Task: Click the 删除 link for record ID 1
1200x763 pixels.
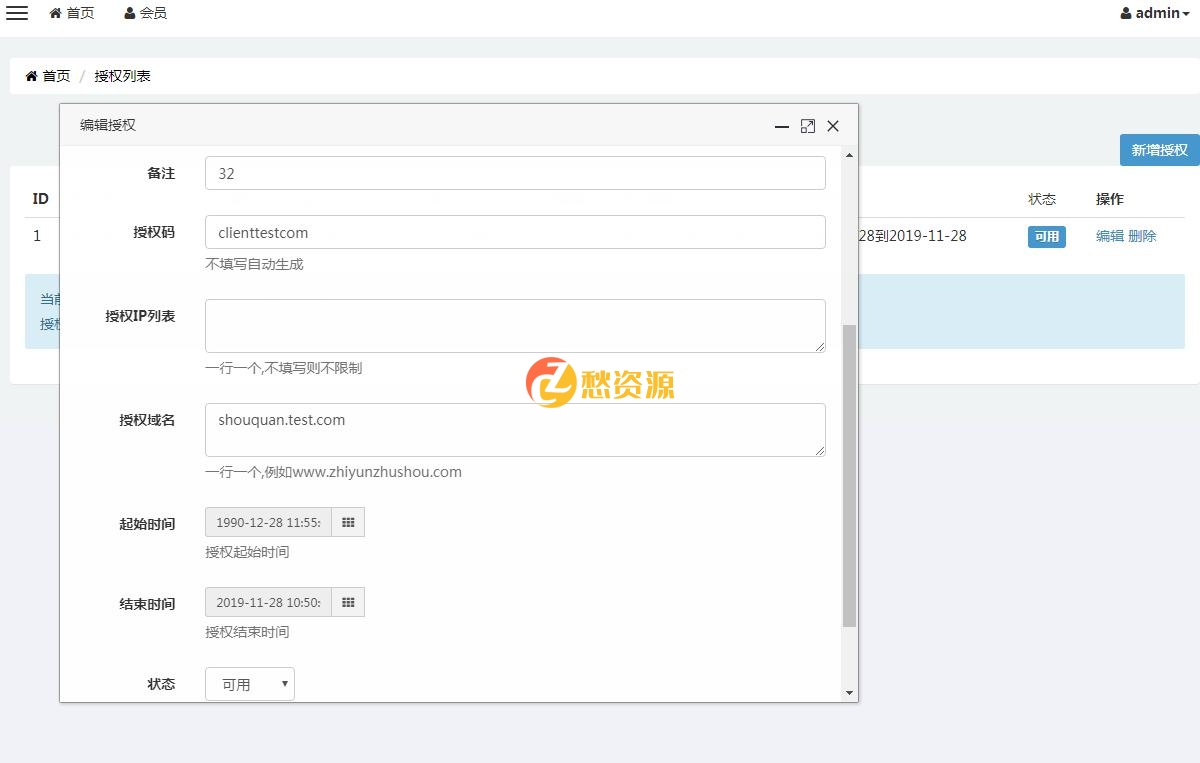Action: 1141,236
